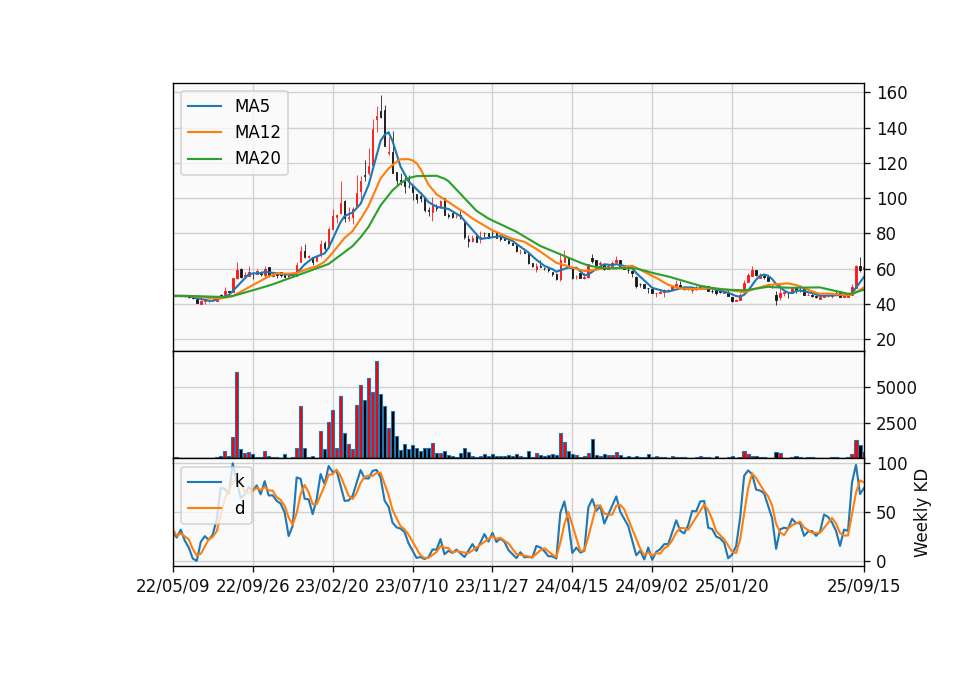Click the MA12 legend label
Viewport: 960px width, 690px height.
click(x=257, y=132)
